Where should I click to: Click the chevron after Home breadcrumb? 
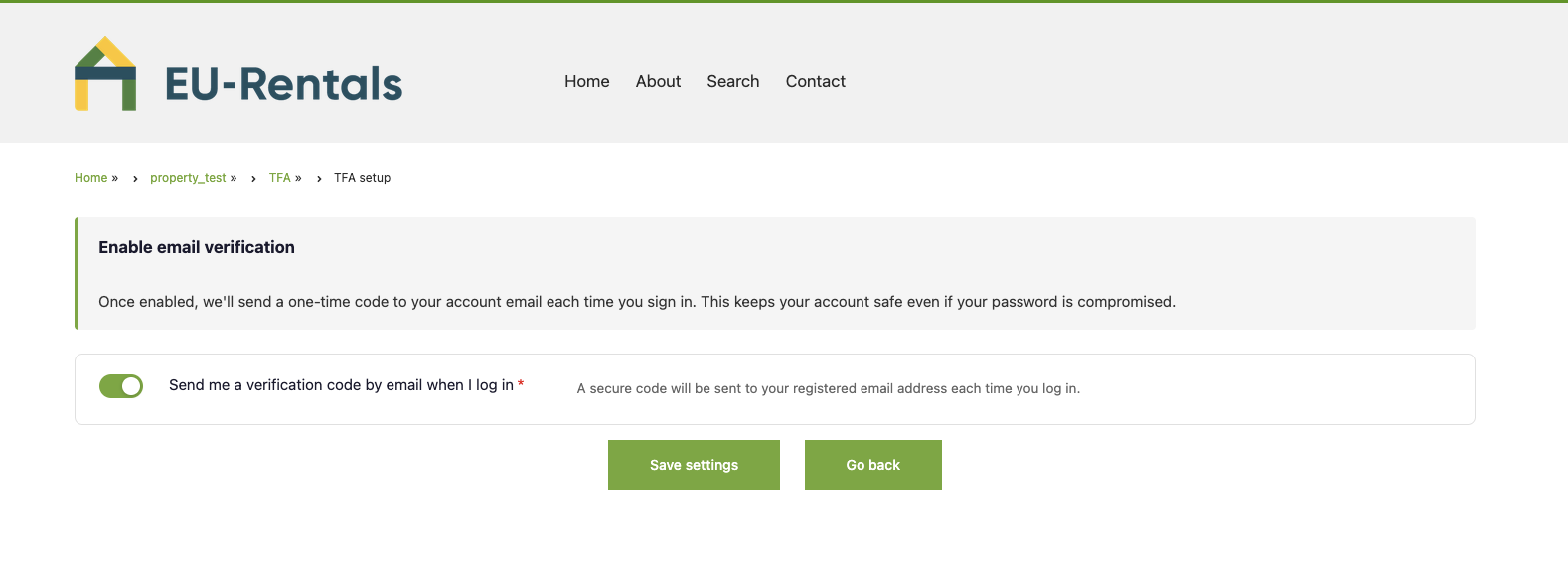click(x=134, y=179)
